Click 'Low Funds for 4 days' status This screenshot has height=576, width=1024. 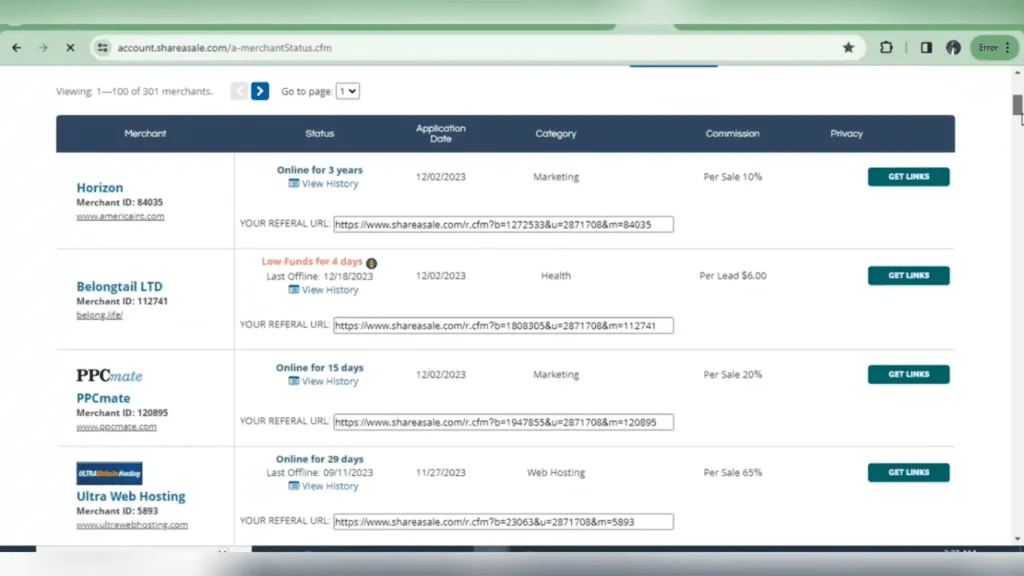coord(312,261)
